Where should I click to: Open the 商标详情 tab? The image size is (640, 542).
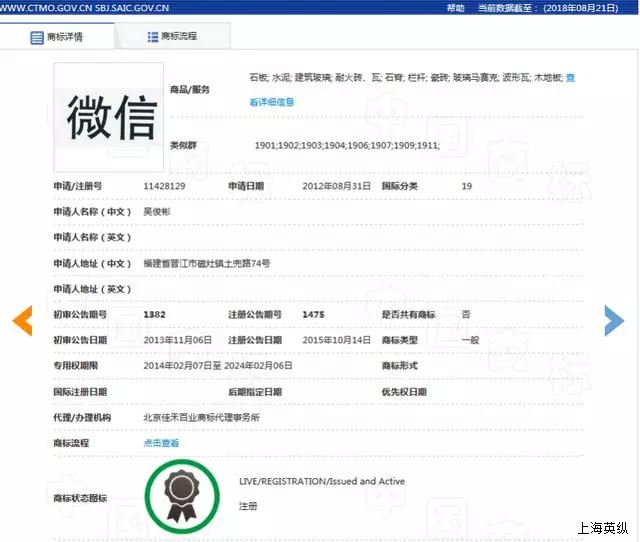(x=57, y=37)
